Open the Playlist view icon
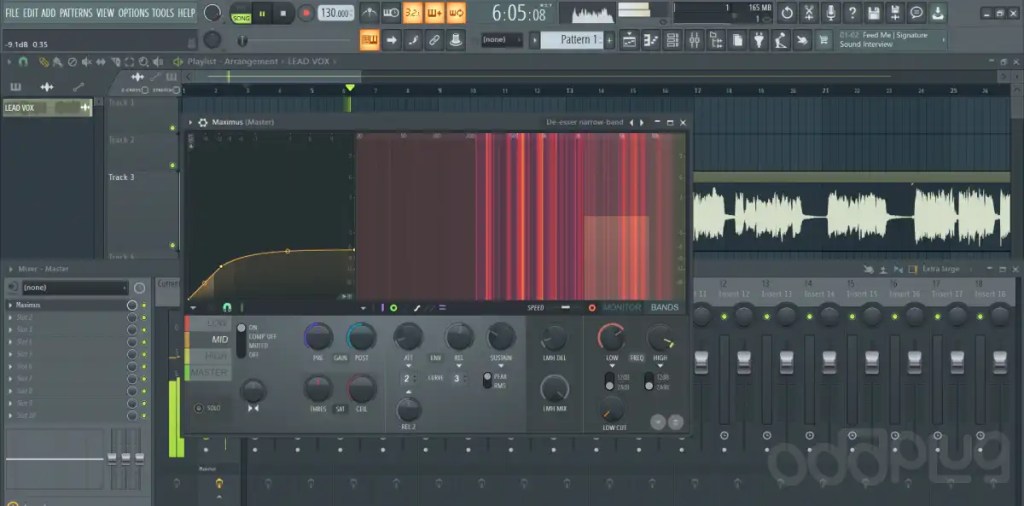This screenshot has height=506, width=1024. [x=630, y=40]
